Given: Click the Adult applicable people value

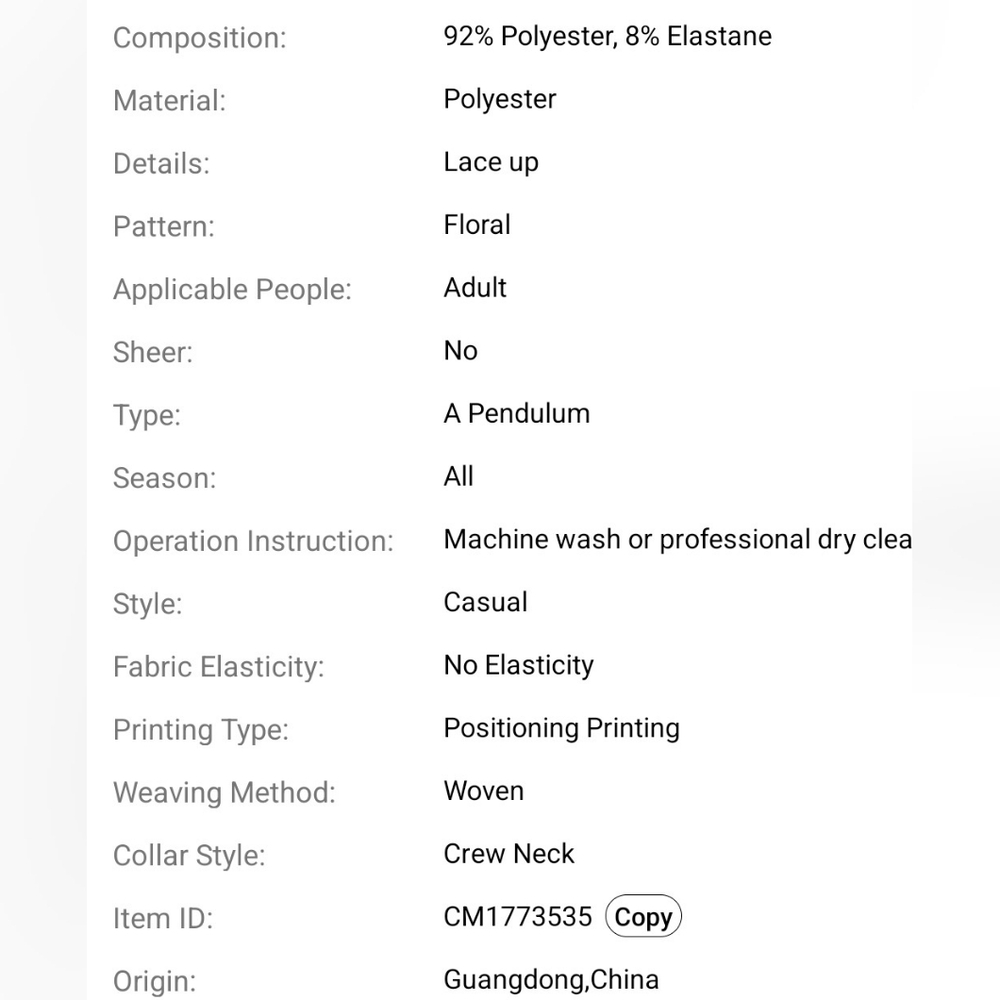Looking at the screenshot, I should pos(475,288).
